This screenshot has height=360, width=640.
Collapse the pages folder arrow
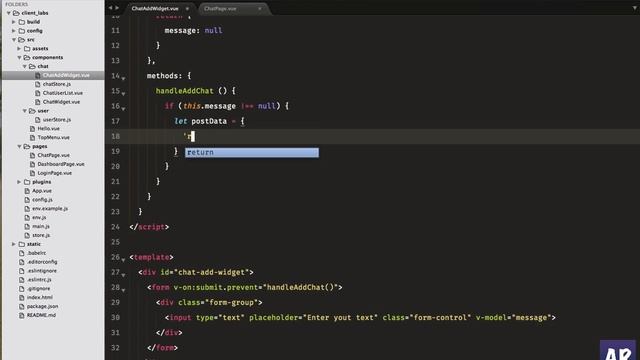19,147
